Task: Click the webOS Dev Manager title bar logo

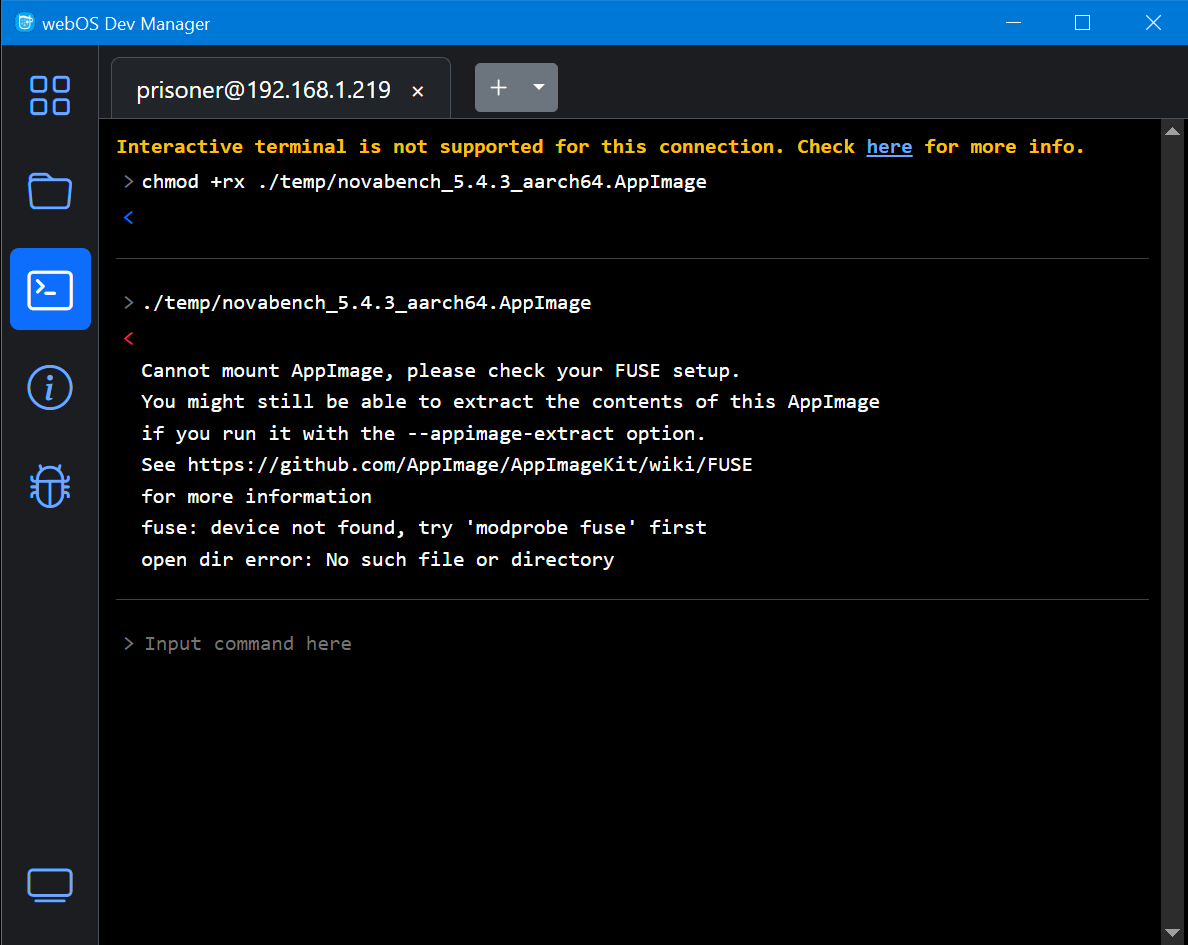Action: pyautogui.click(x=25, y=23)
